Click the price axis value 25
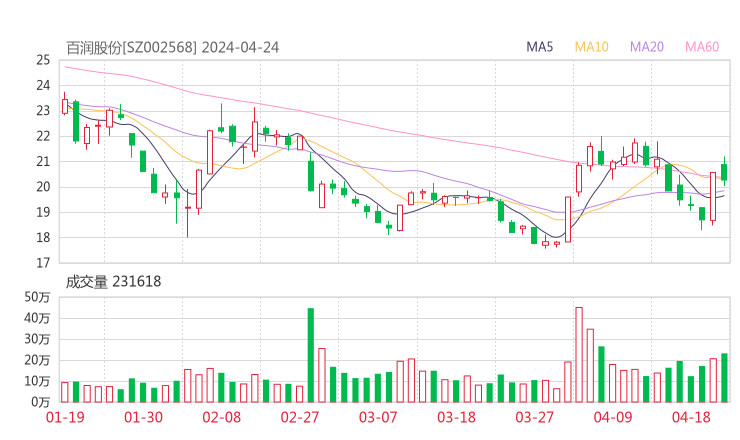Image resolution: width=740 pixels, height=440 pixels. tap(43, 60)
